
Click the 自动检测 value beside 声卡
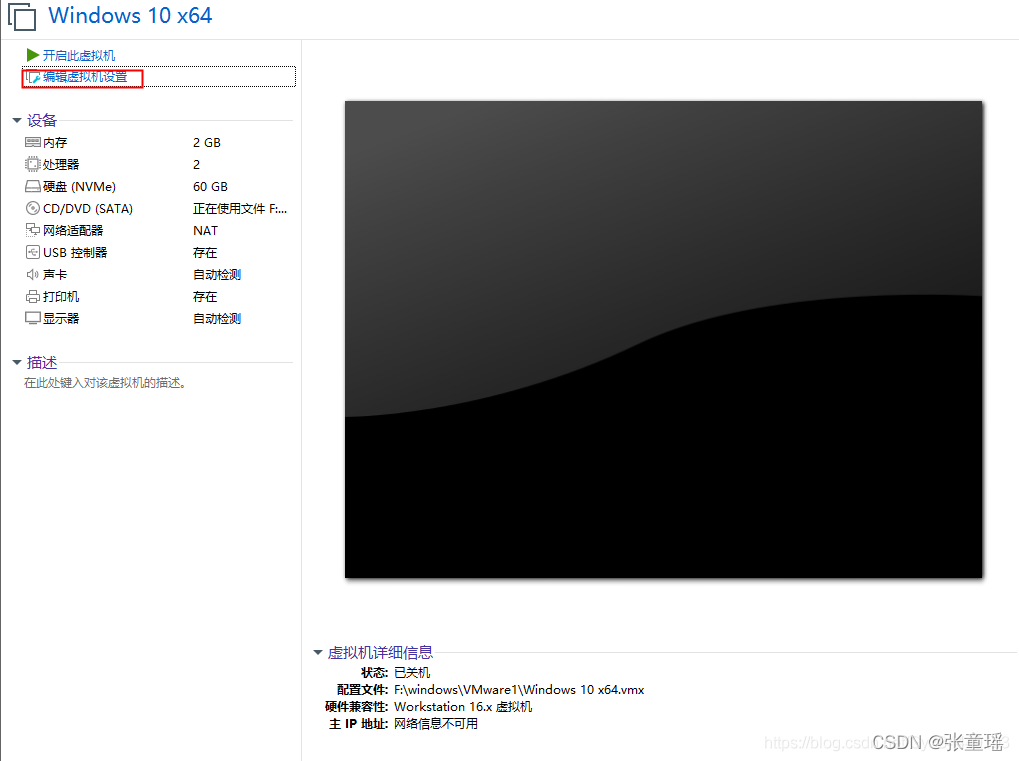coord(217,275)
